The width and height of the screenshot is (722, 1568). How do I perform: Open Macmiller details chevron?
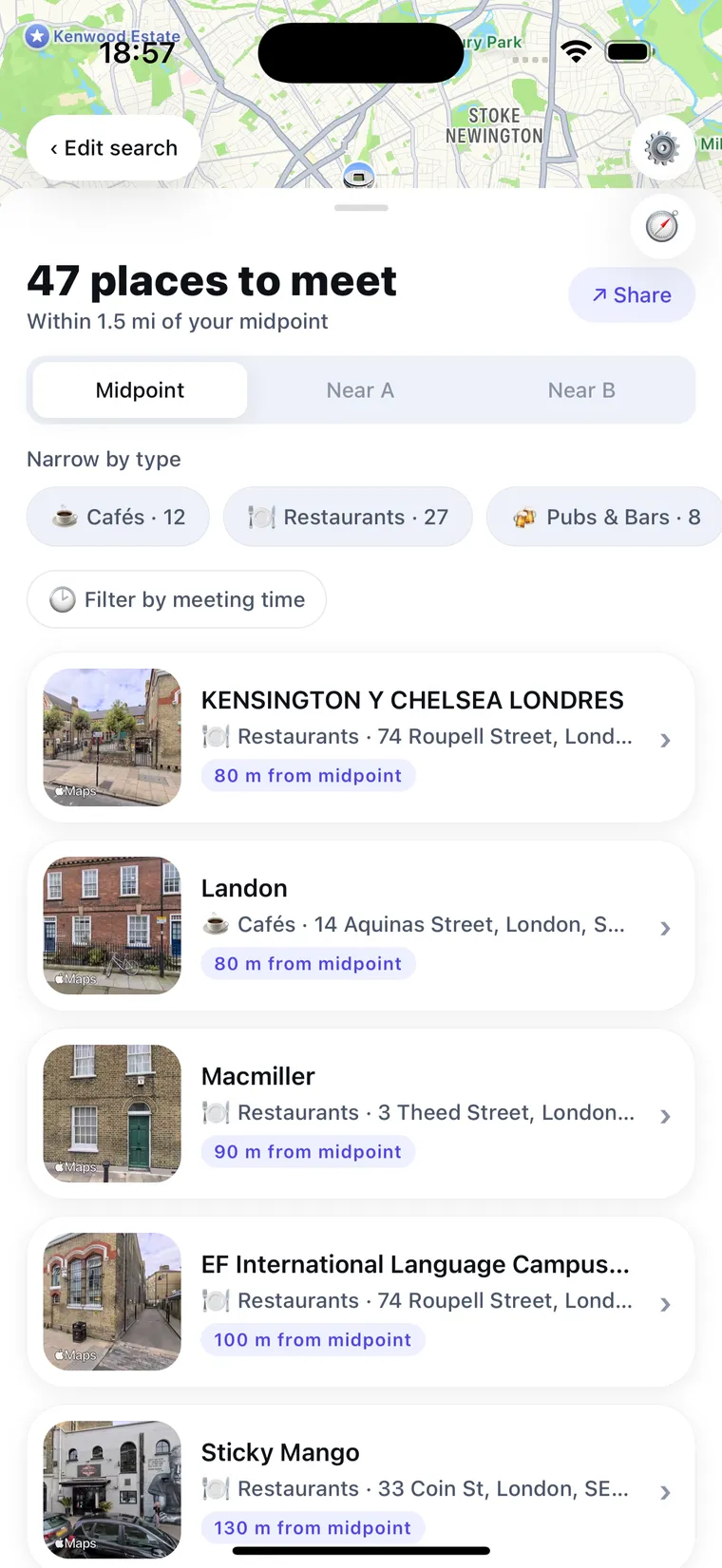(x=665, y=1116)
